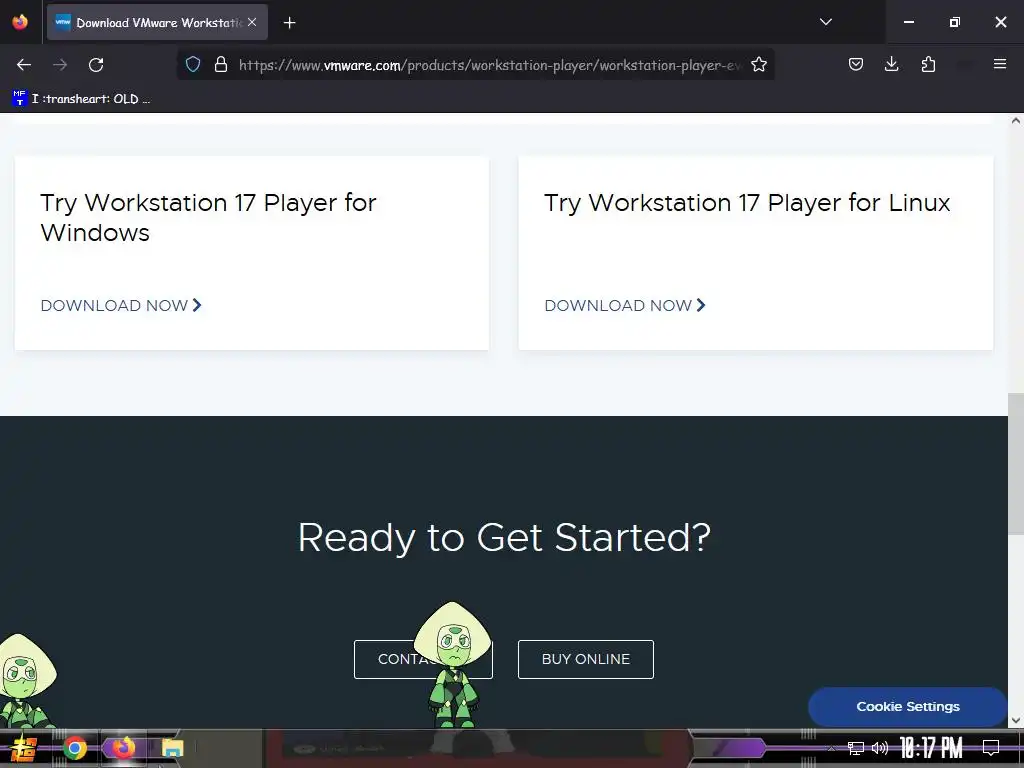Launch Google Chrome from the taskbar
The image size is (1024, 768).
click(75, 748)
